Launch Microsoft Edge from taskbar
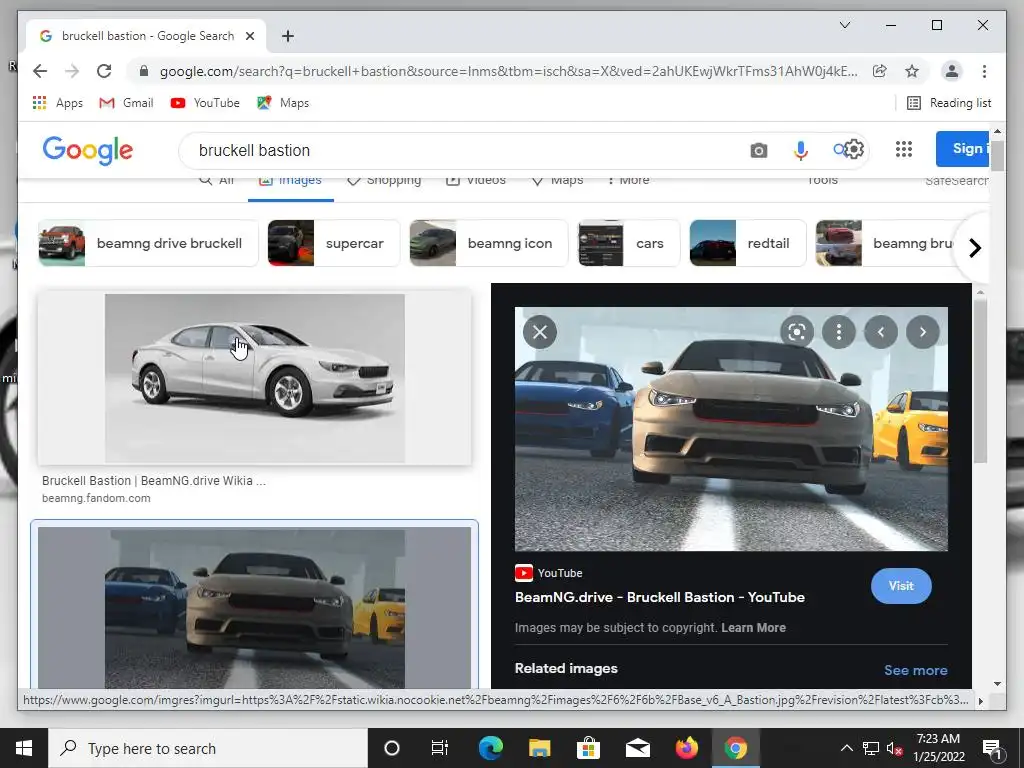This screenshot has height=768, width=1024. click(x=490, y=748)
